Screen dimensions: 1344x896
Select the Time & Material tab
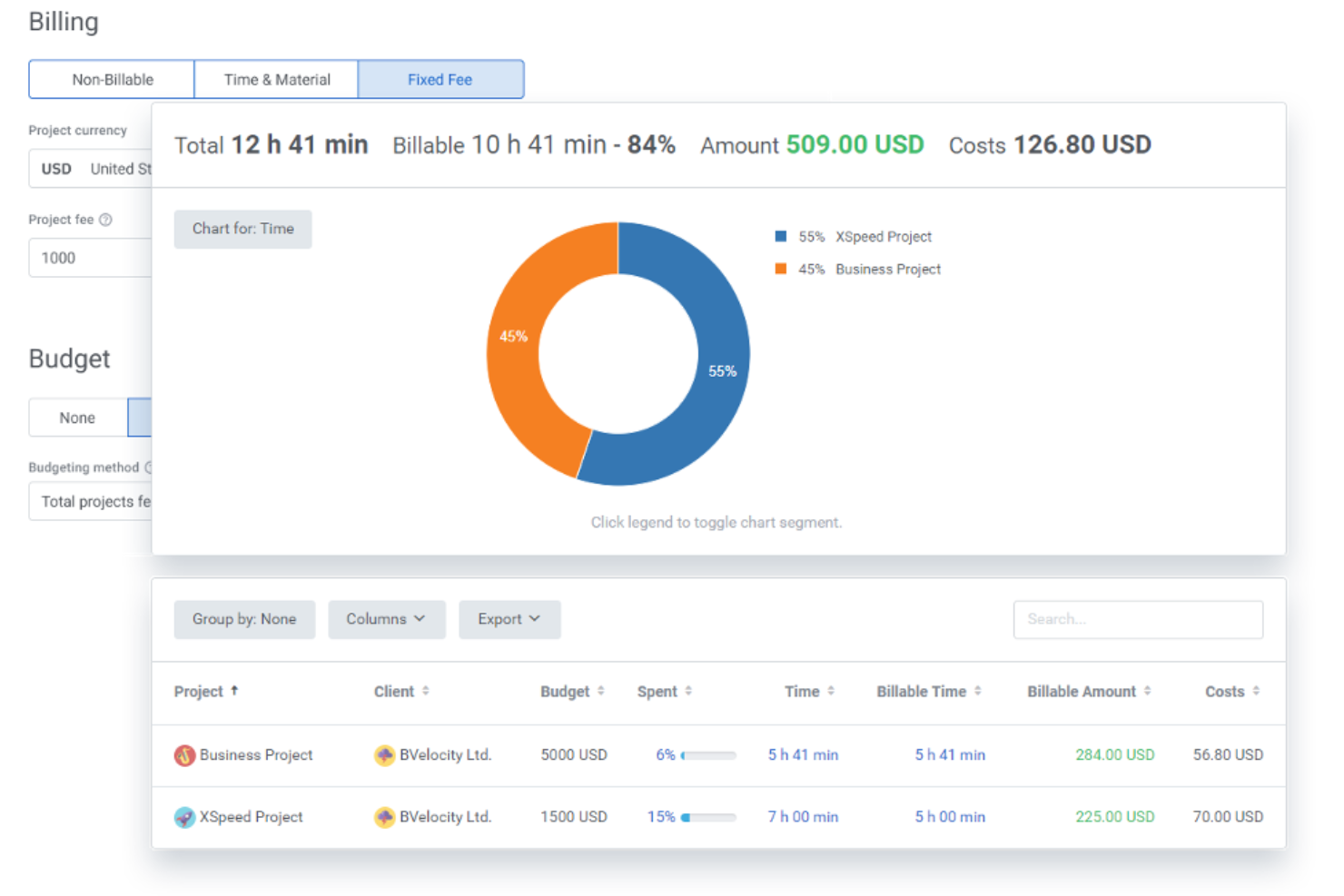277,79
